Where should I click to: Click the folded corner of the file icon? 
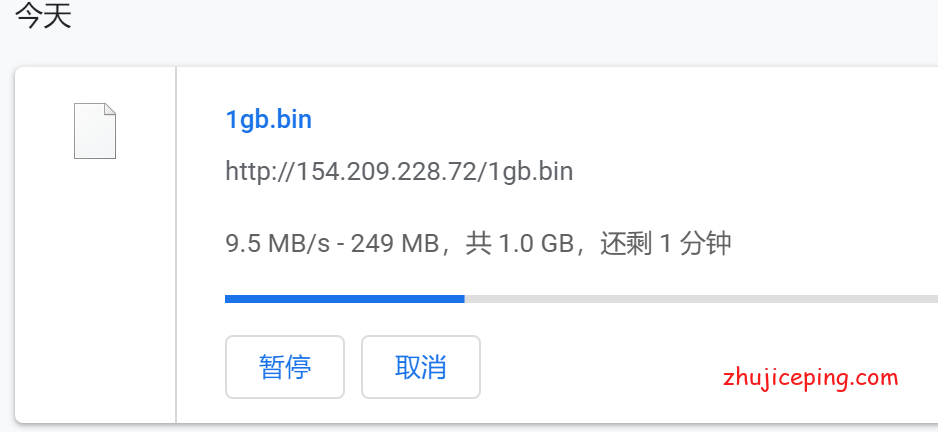[x=110, y=109]
